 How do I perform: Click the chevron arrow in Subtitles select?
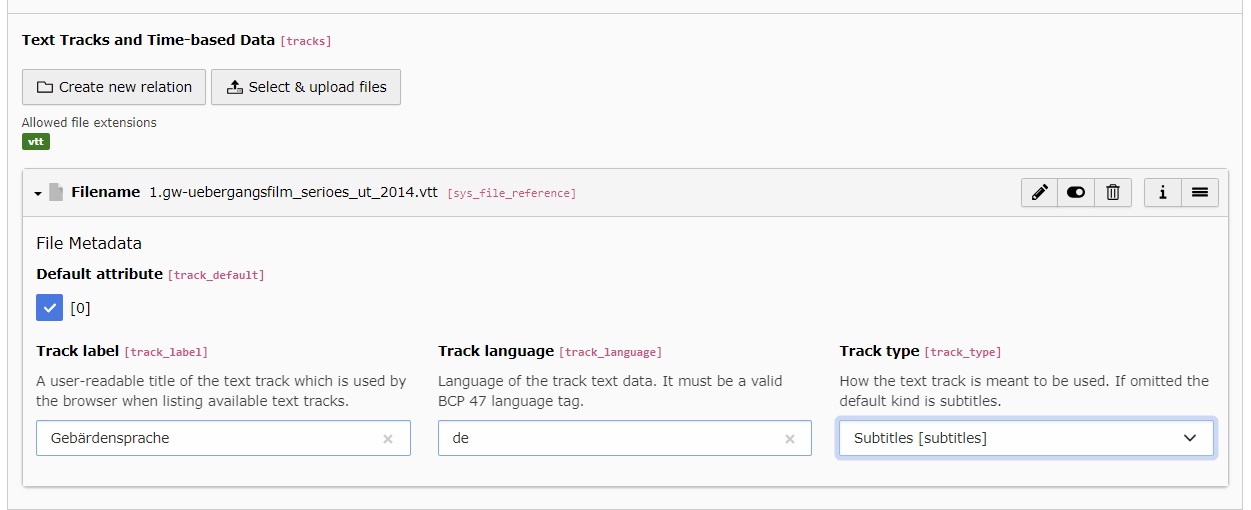1190,438
